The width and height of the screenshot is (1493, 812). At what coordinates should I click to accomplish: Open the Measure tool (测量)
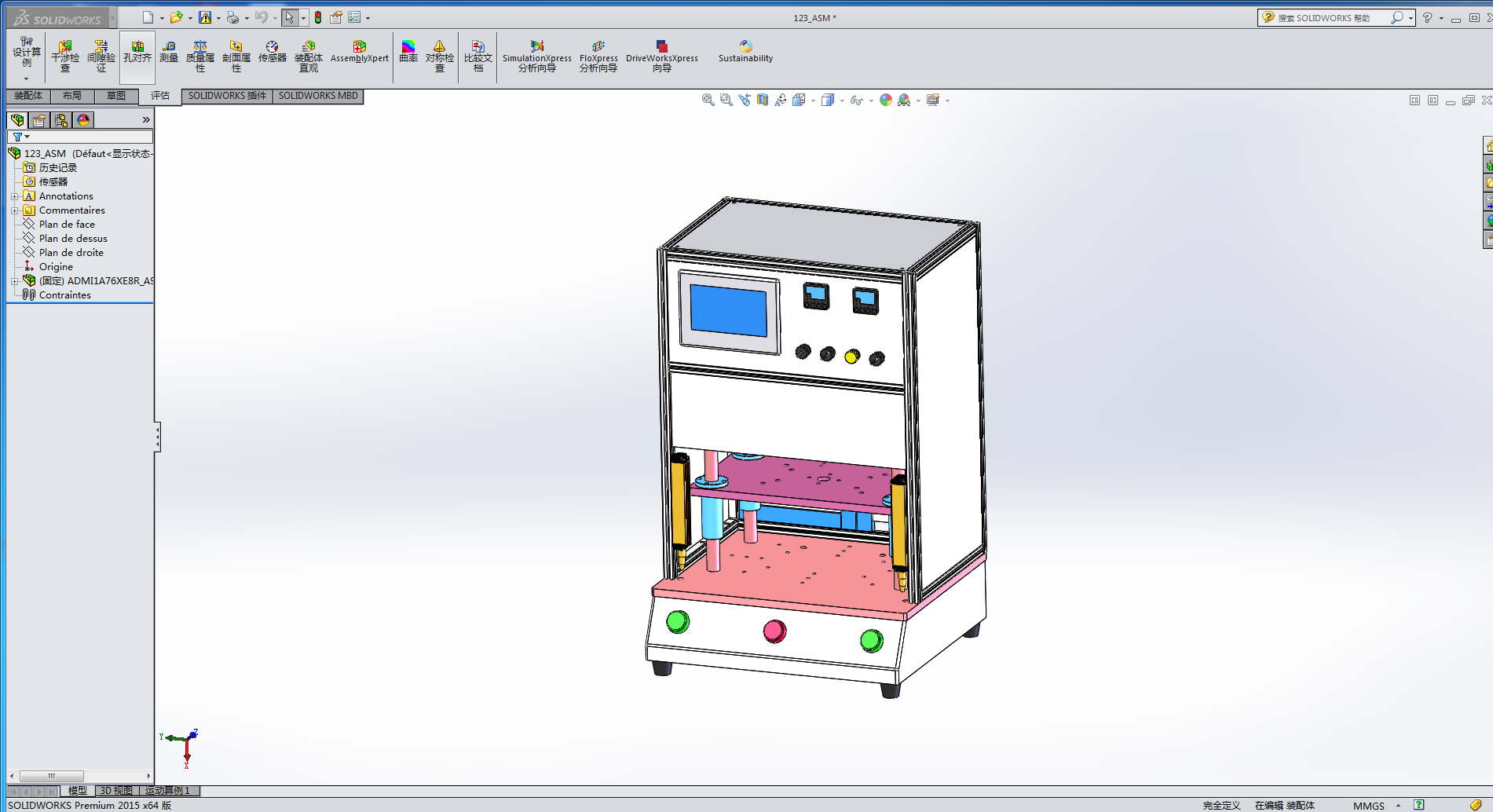click(169, 53)
